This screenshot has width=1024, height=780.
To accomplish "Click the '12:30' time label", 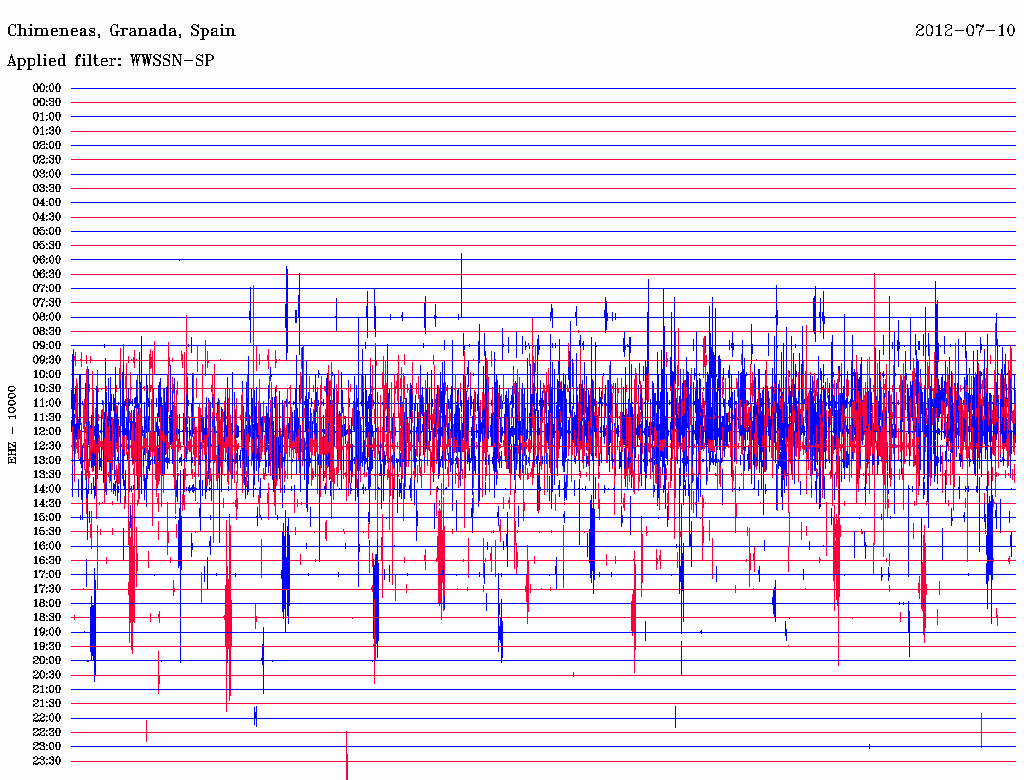I will point(46,446).
